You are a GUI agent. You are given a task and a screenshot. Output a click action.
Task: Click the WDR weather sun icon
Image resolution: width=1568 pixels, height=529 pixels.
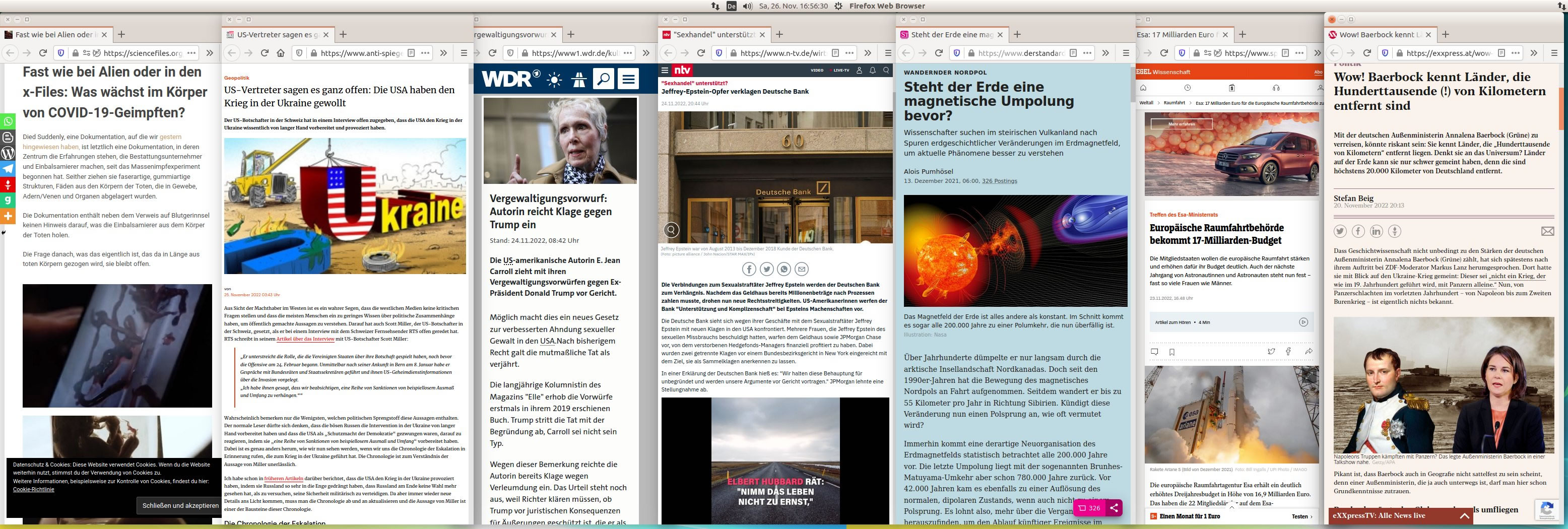pyautogui.click(x=554, y=79)
